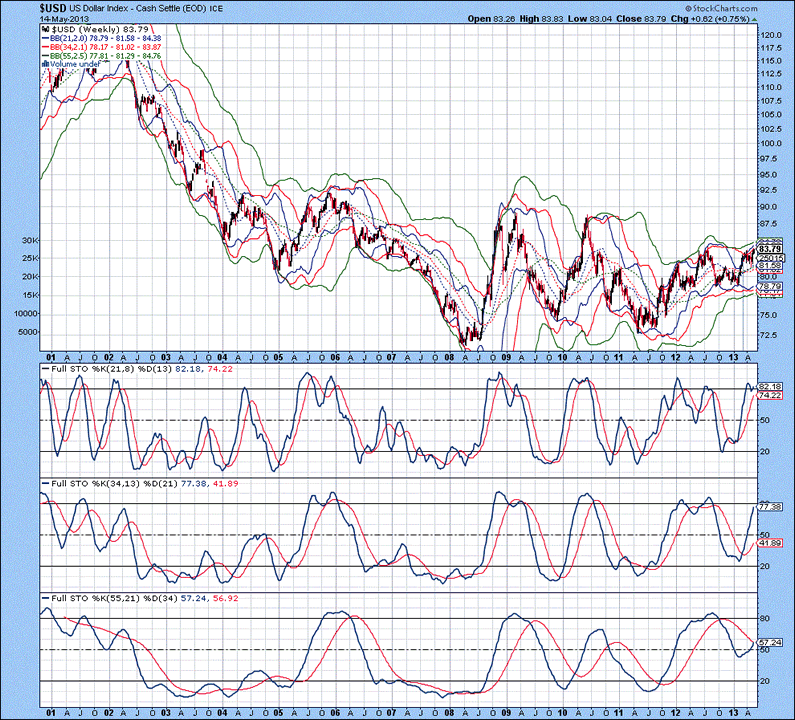The image size is (795, 720).
Task: Click the 83.79 current price axis tag
Action: [x=767, y=249]
